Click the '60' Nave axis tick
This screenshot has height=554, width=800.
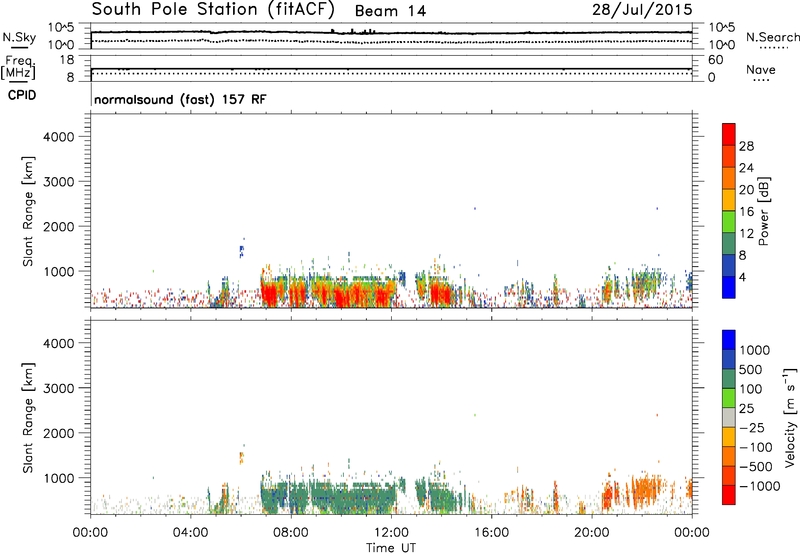[x=716, y=60]
